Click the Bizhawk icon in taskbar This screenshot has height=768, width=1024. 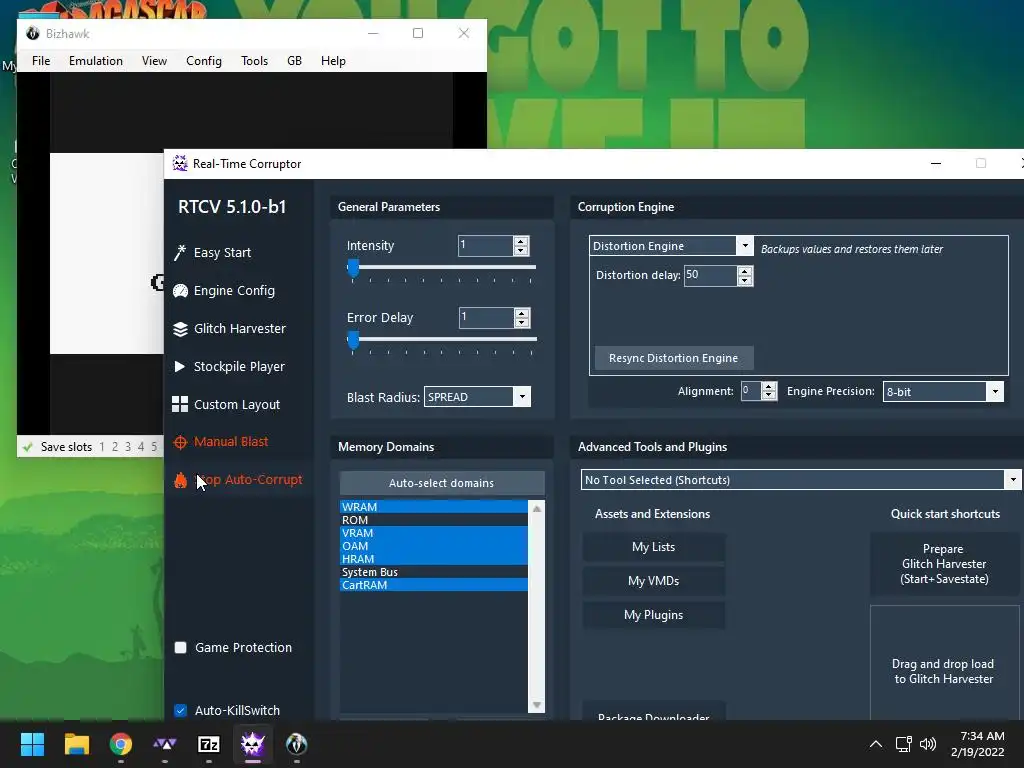click(296, 744)
